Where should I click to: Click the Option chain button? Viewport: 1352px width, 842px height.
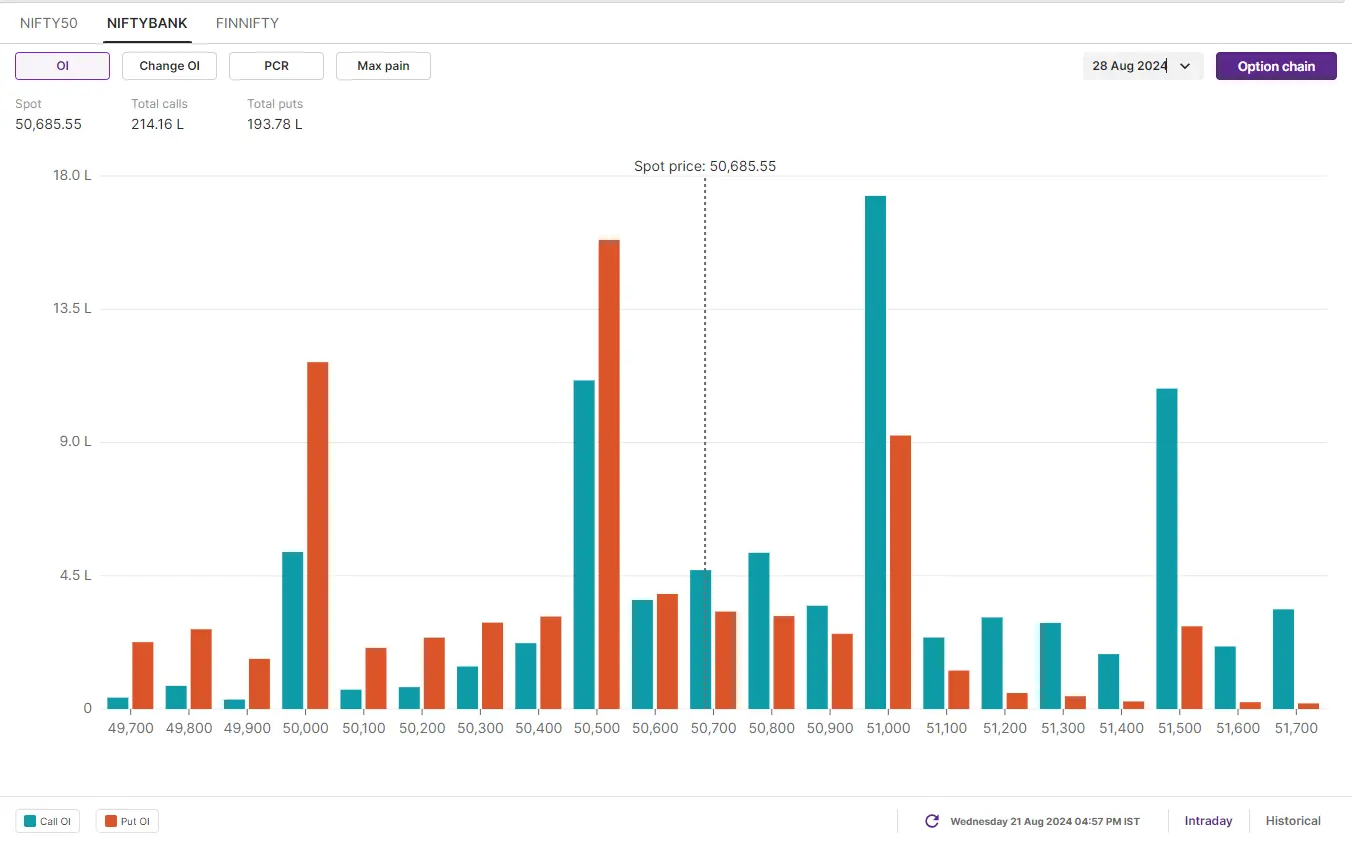point(1276,66)
